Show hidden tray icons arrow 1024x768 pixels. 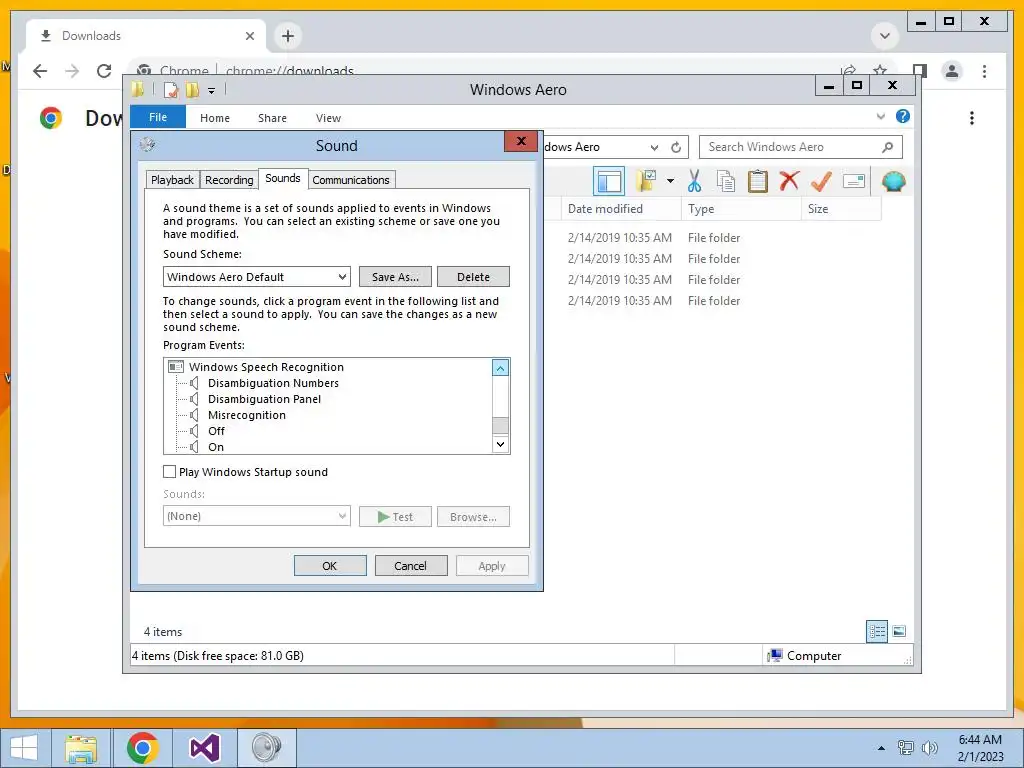(x=881, y=748)
